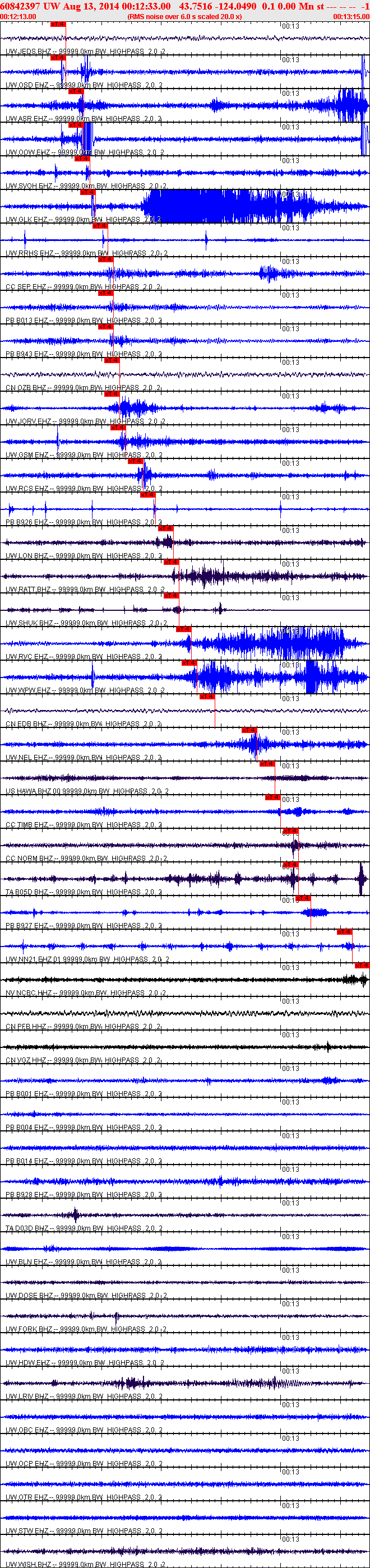Viewport: 370px width, 1568px height.
Task: Click the UW OCP EHZ station label
Action: 84,1464
